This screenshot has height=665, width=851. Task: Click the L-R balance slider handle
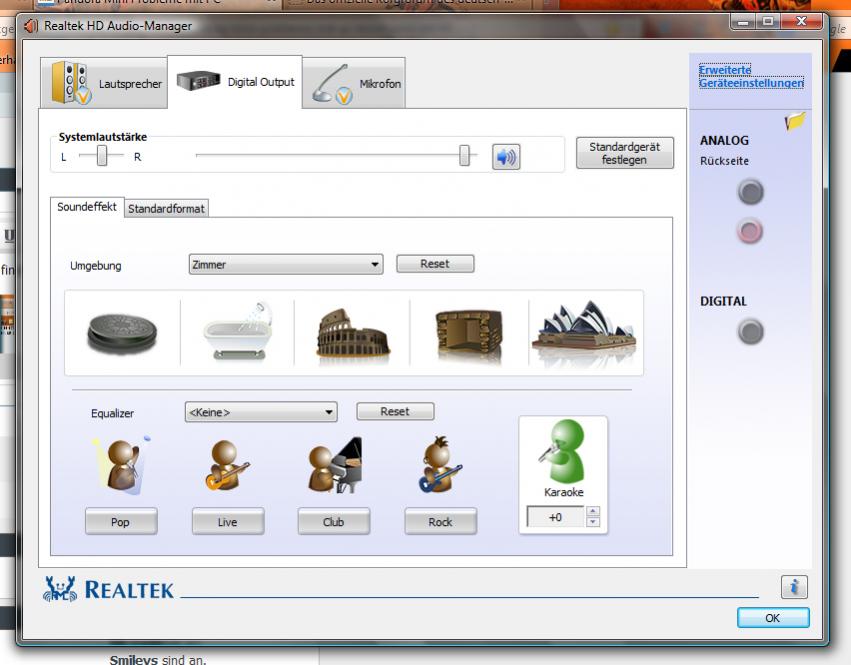[x=102, y=156]
